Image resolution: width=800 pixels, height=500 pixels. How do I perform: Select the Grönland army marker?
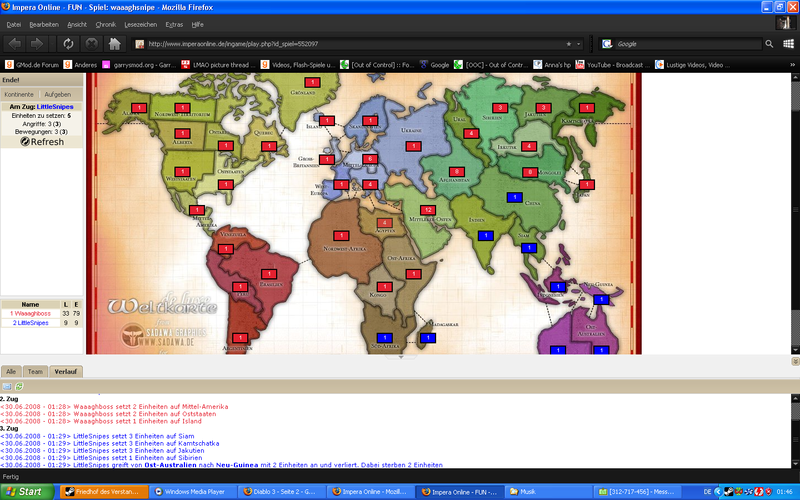312,82
